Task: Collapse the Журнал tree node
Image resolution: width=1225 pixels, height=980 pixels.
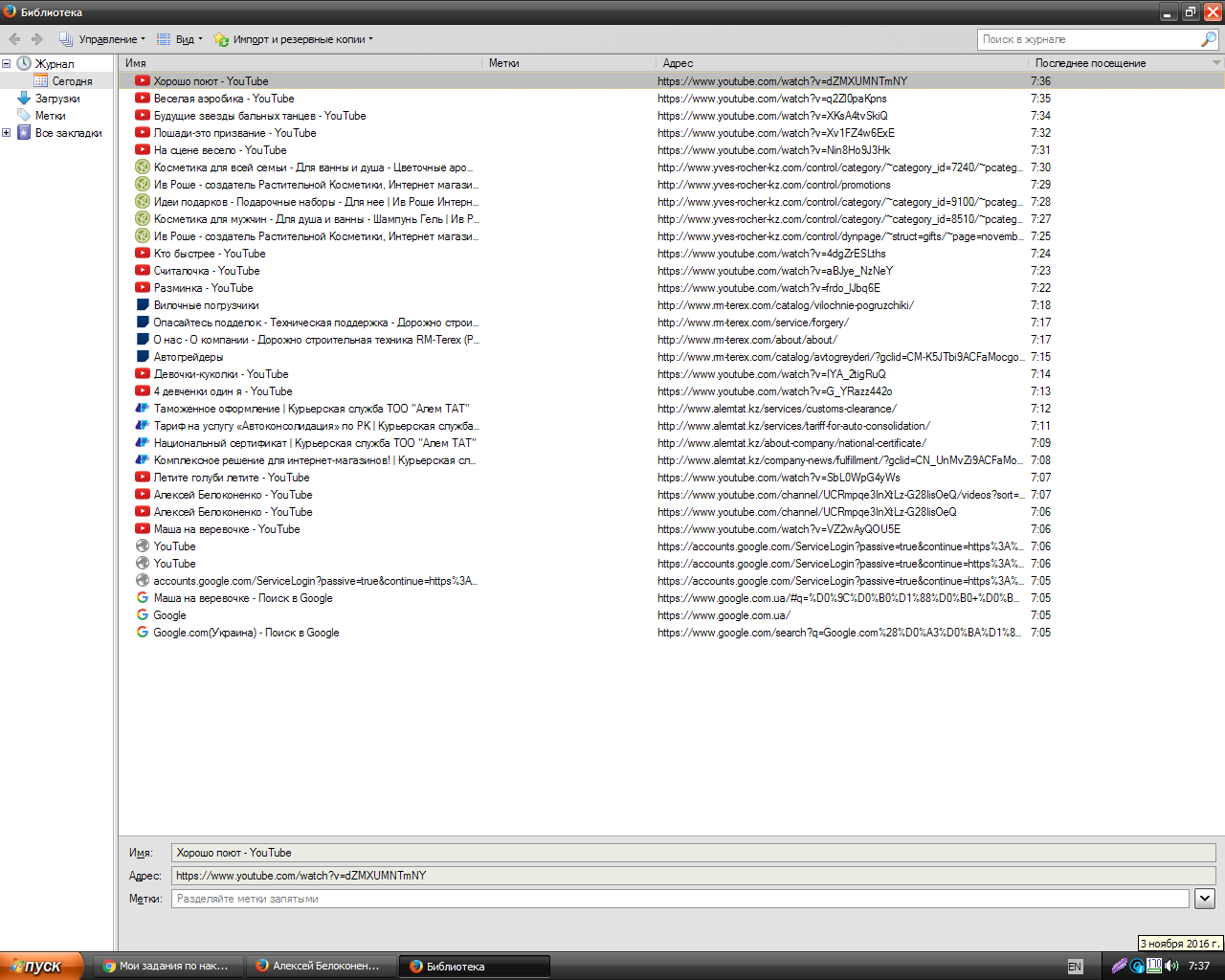Action: tap(7, 64)
